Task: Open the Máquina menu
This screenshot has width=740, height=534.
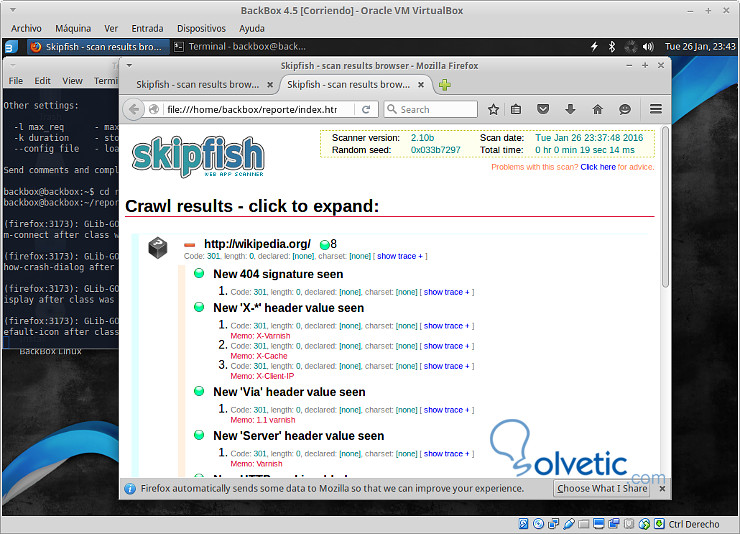Action: (73, 28)
